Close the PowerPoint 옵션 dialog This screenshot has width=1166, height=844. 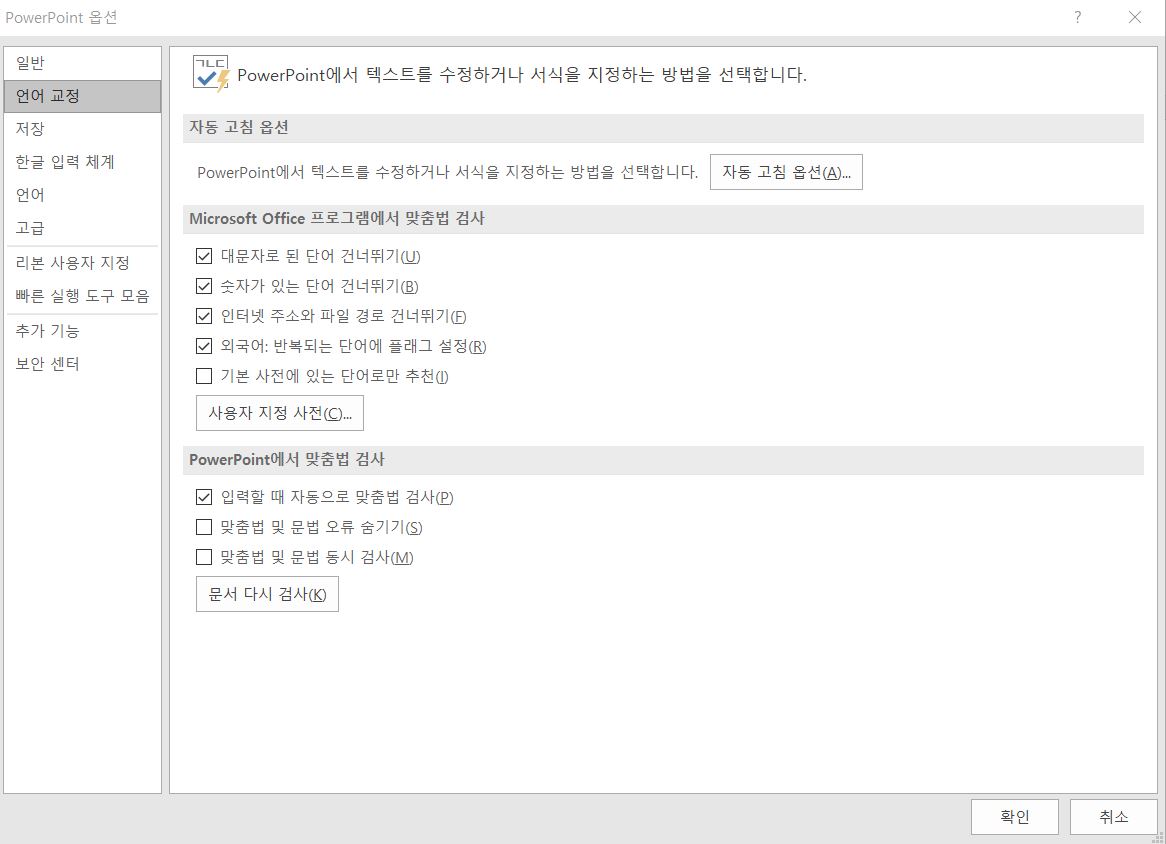click(1135, 17)
